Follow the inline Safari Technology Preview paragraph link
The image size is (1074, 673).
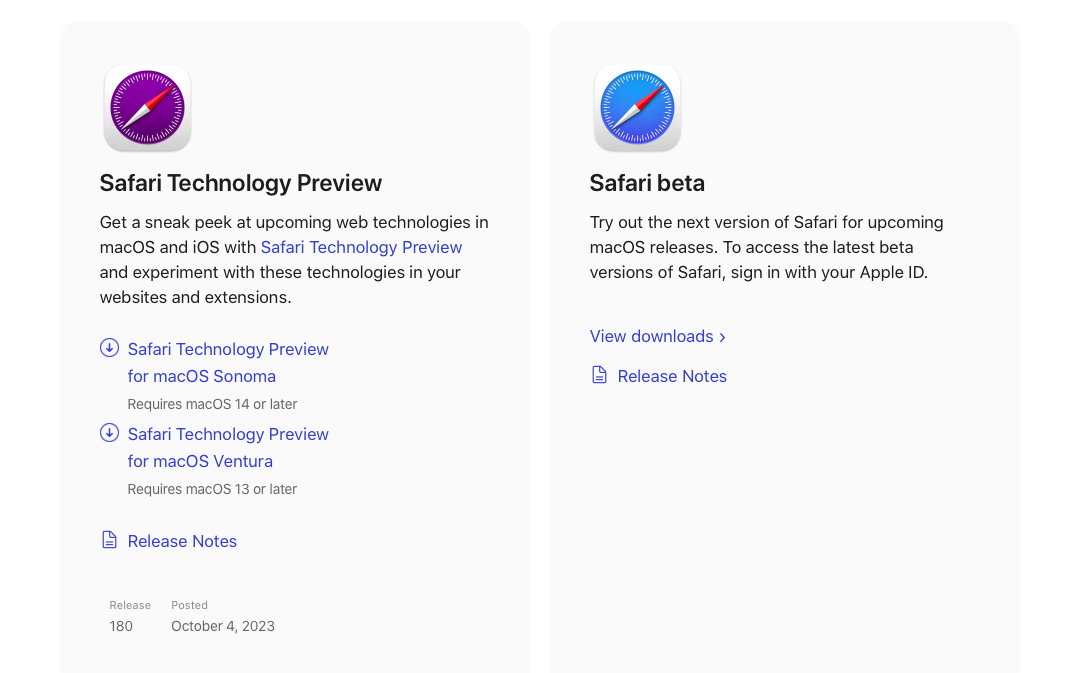click(x=361, y=247)
